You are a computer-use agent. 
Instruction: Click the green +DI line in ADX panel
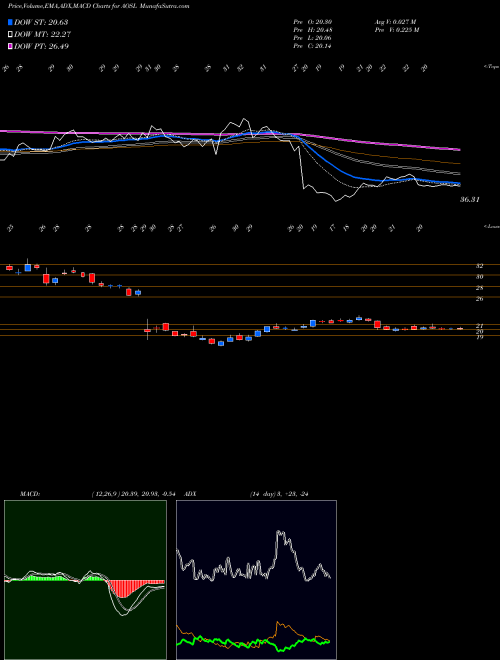tap(253, 644)
